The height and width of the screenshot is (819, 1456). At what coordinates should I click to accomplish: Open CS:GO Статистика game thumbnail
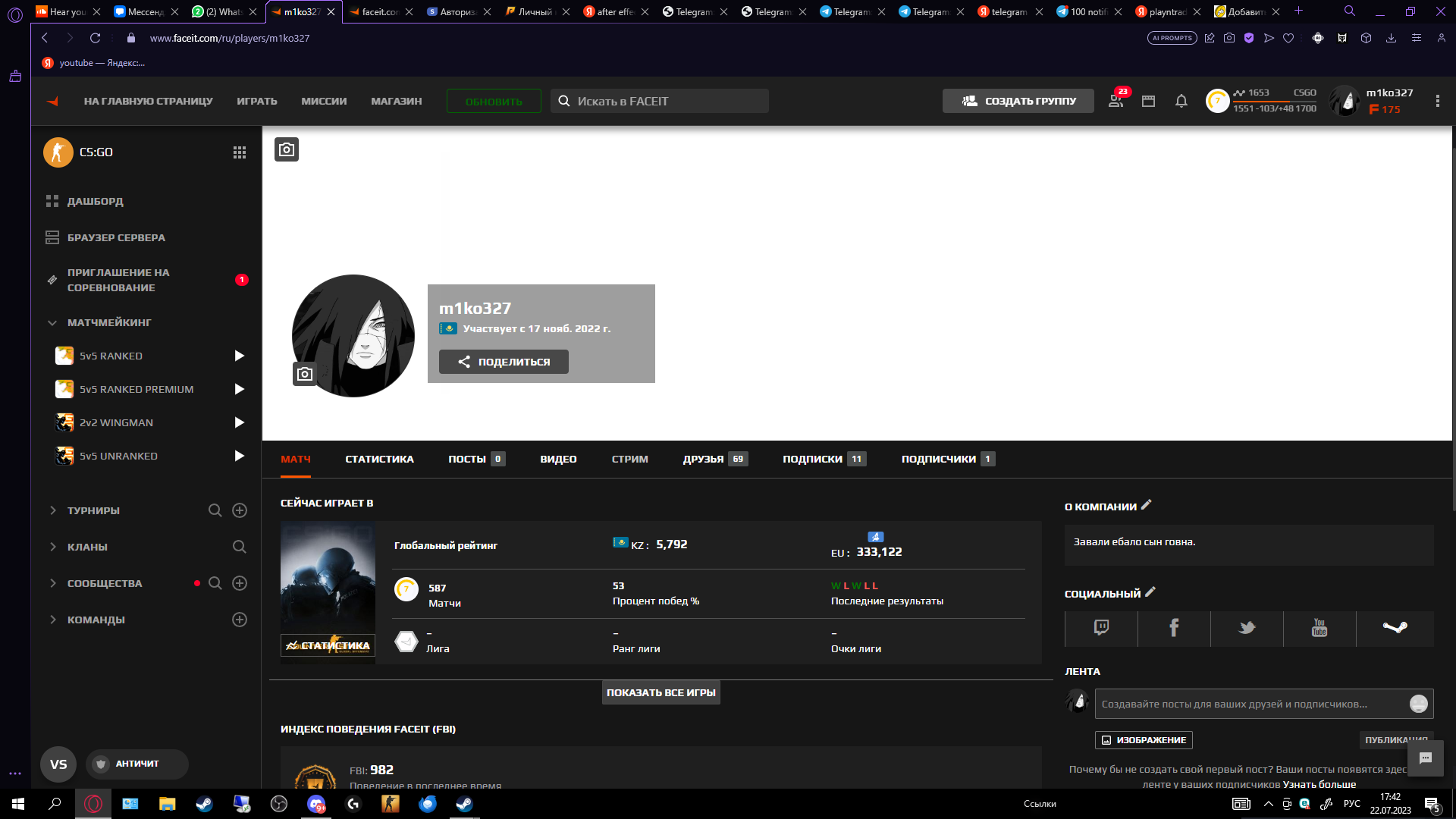point(328,592)
